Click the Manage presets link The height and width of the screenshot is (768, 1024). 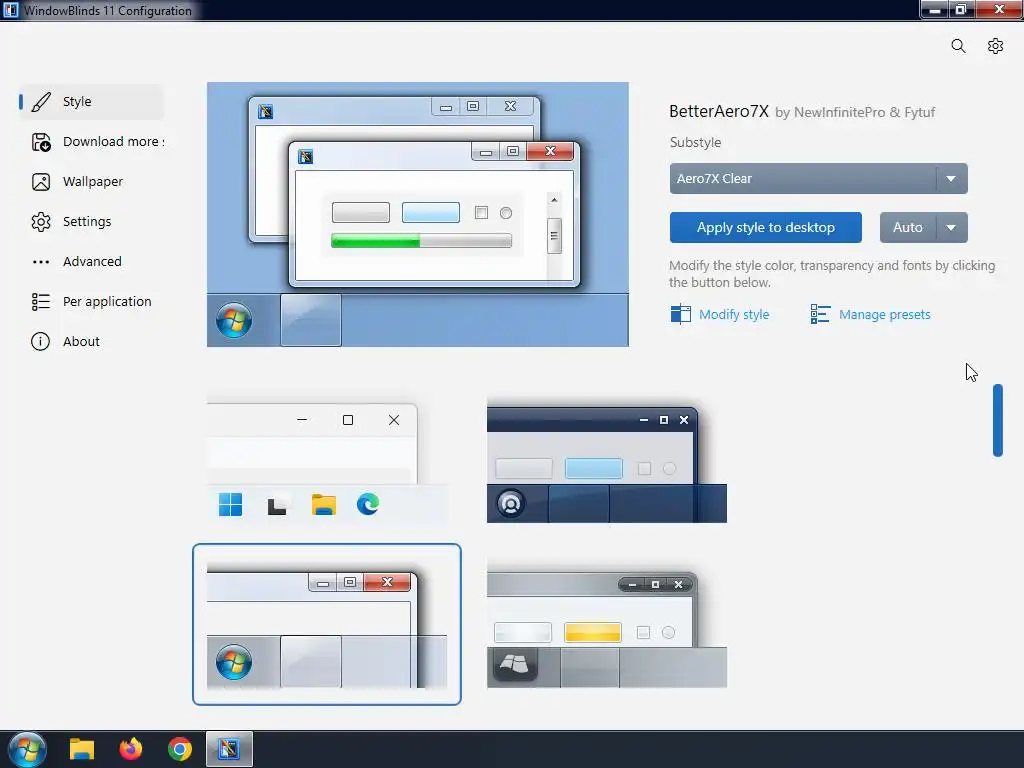(x=884, y=315)
